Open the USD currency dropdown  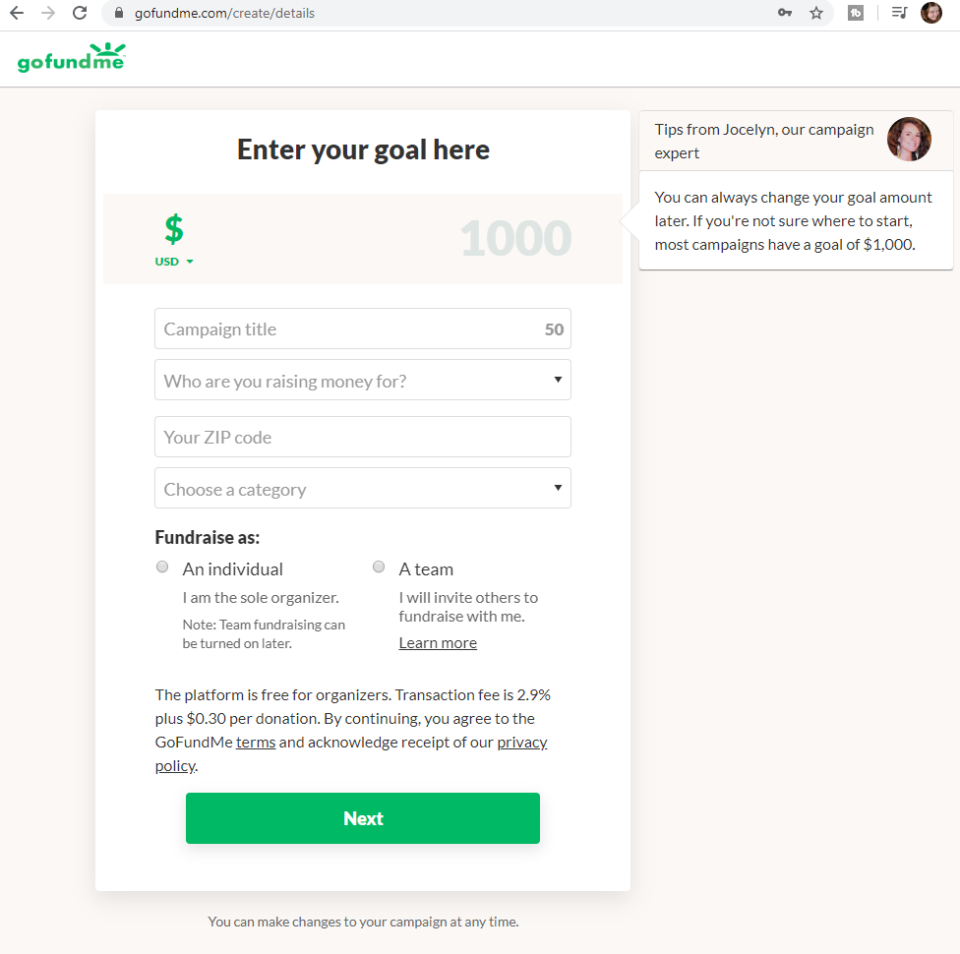click(x=172, y=261)
